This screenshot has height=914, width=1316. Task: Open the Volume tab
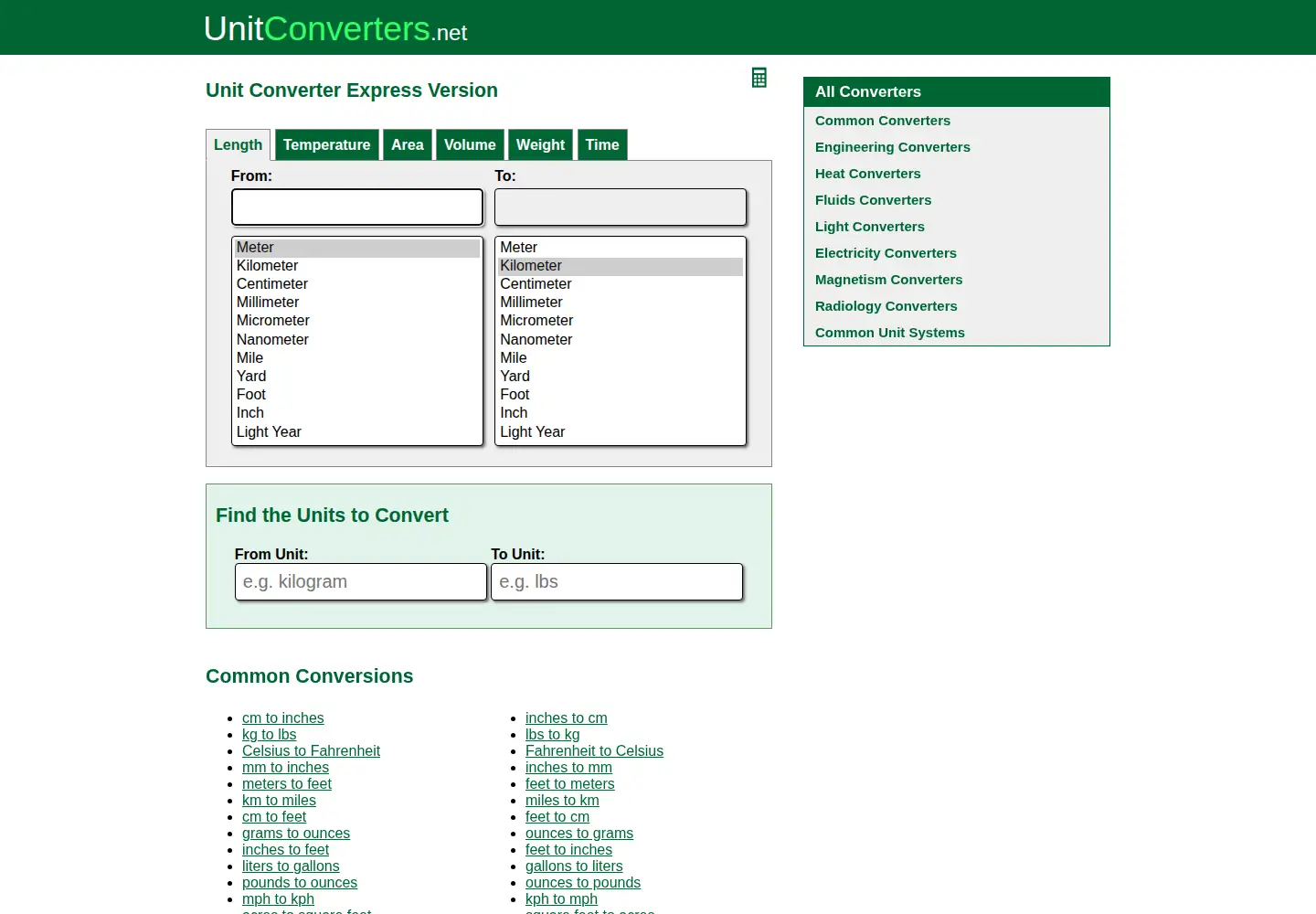point(470,144)
